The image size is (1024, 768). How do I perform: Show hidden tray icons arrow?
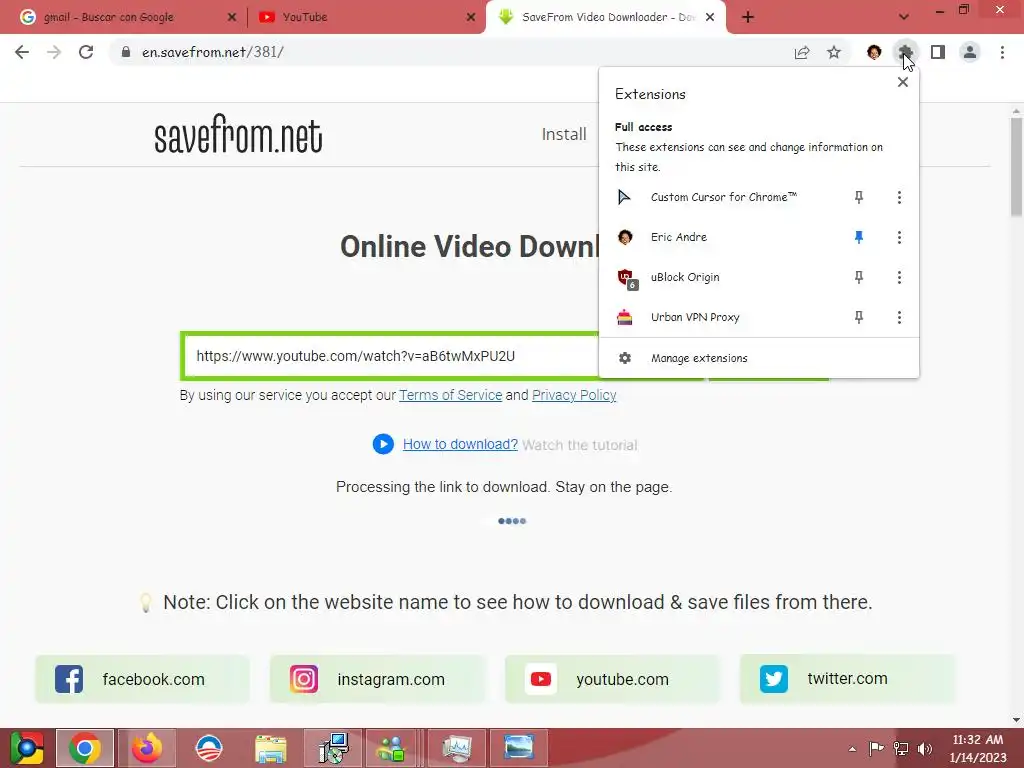[x=852, y=749]
